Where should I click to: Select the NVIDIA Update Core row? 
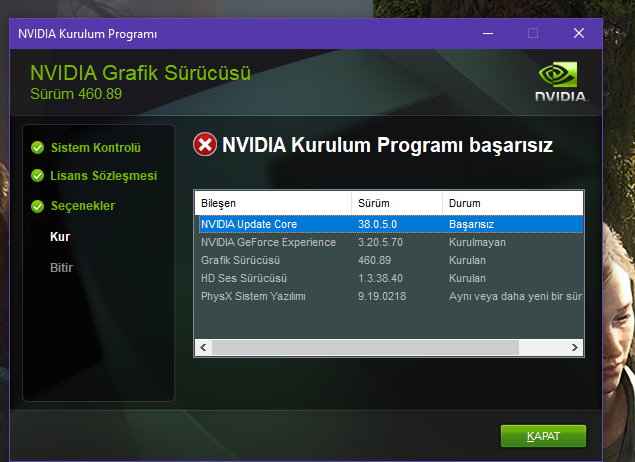click(x=391, y=224)
